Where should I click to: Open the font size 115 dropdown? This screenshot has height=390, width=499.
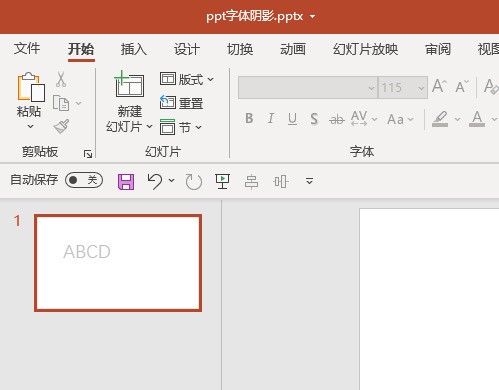point(421,88)
